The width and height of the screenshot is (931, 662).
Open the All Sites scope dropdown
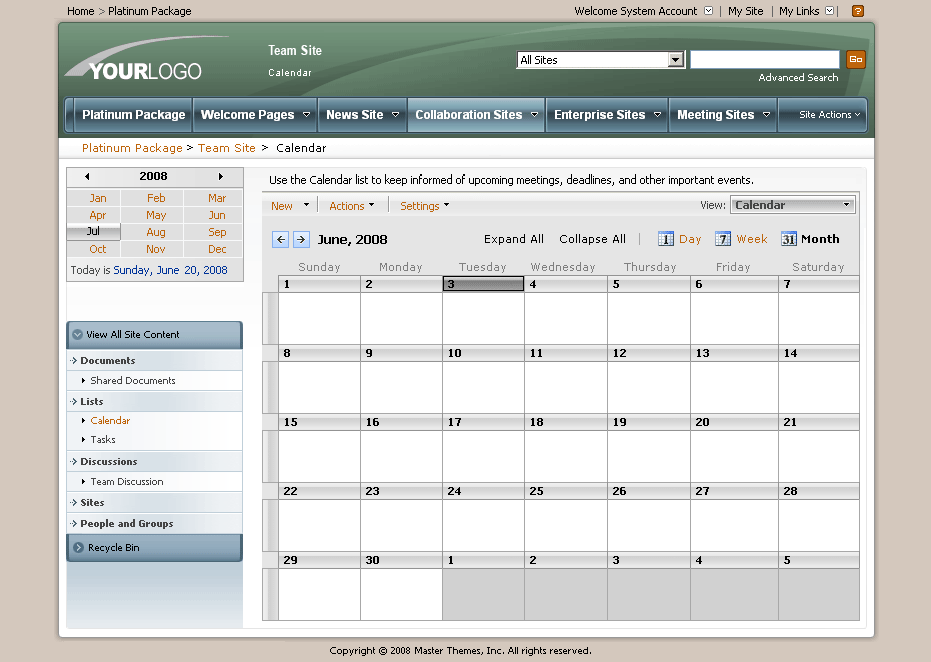(x=676, y=60)
